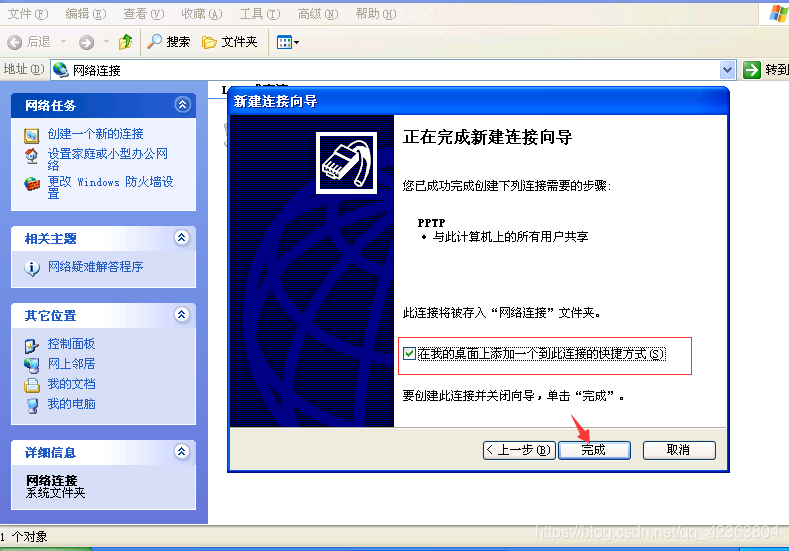This screenshot has width=789, height=551.
Task: Open the 高级 menu
Action: pos(318,14)
